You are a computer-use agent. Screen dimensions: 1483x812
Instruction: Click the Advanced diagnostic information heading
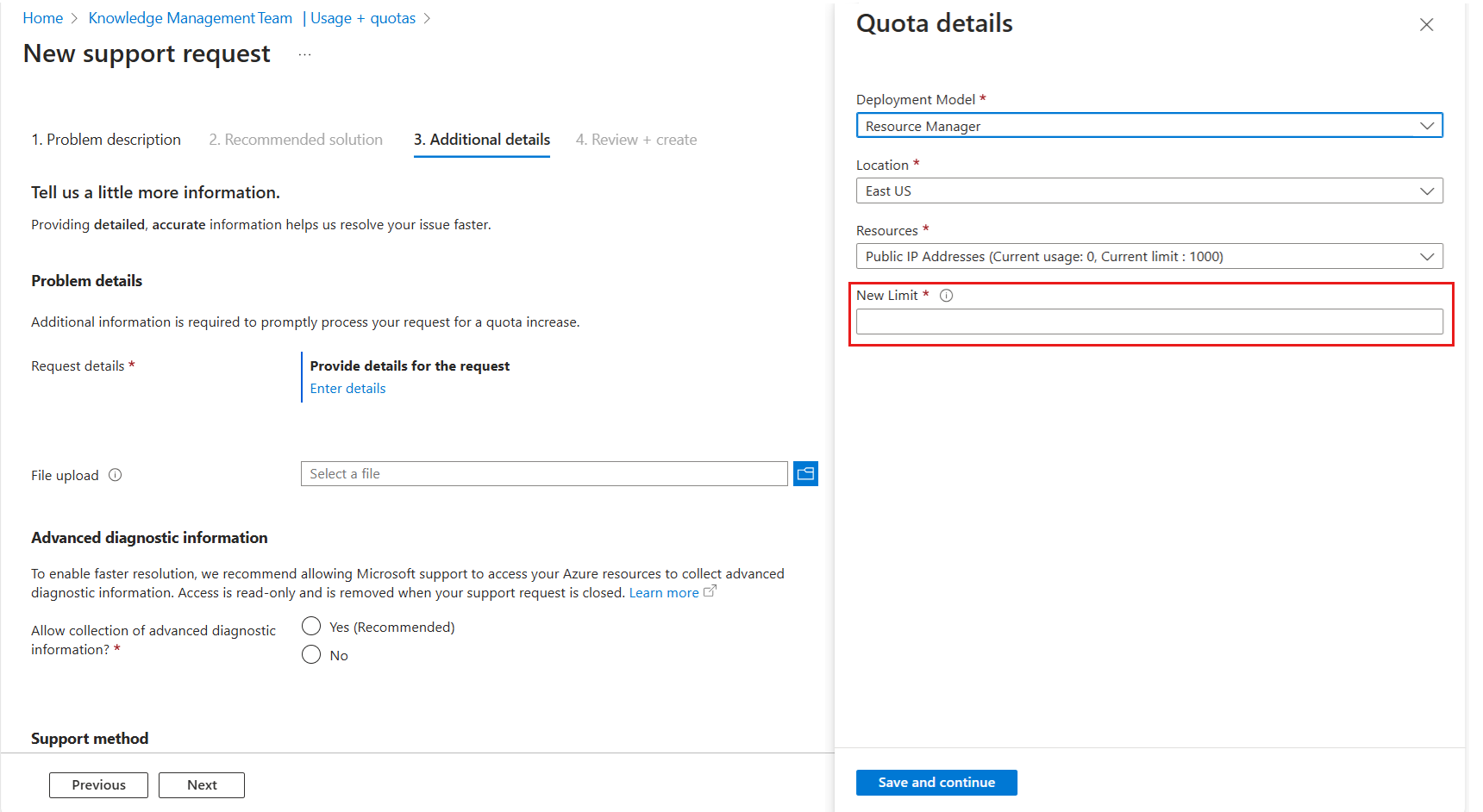click(x=149, y=538)
